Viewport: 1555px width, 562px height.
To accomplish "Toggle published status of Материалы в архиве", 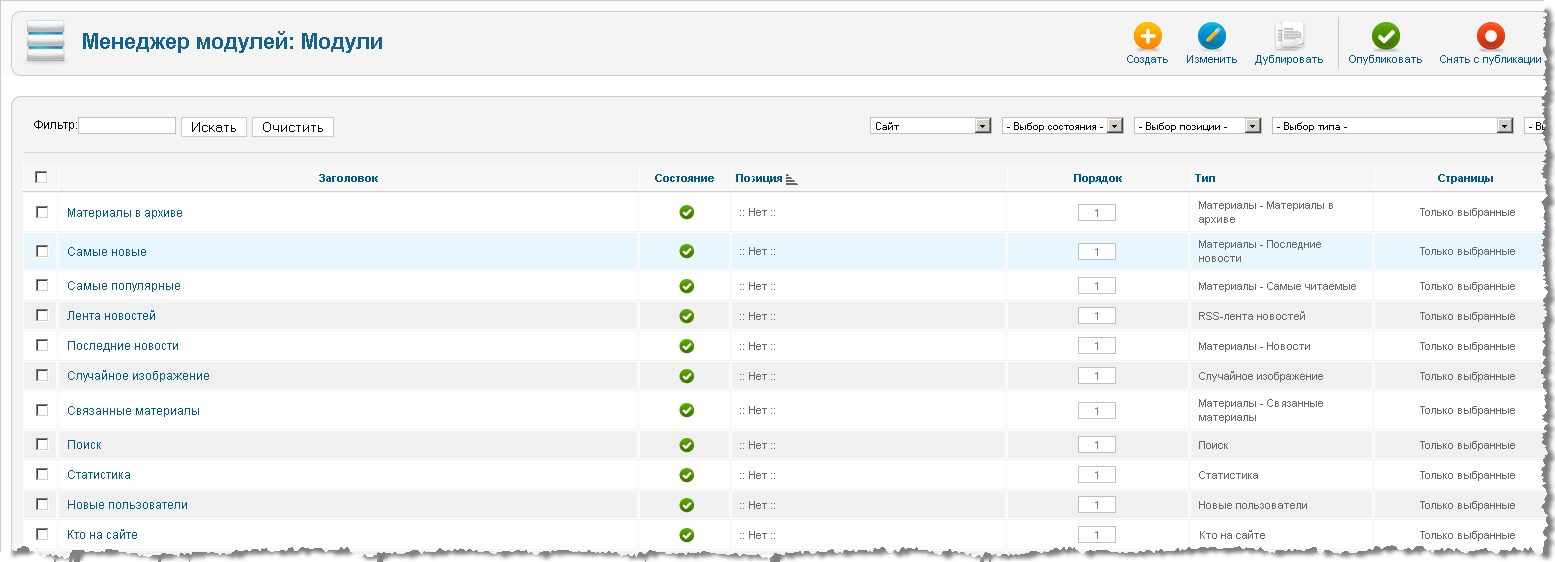I will coord(686,212).
